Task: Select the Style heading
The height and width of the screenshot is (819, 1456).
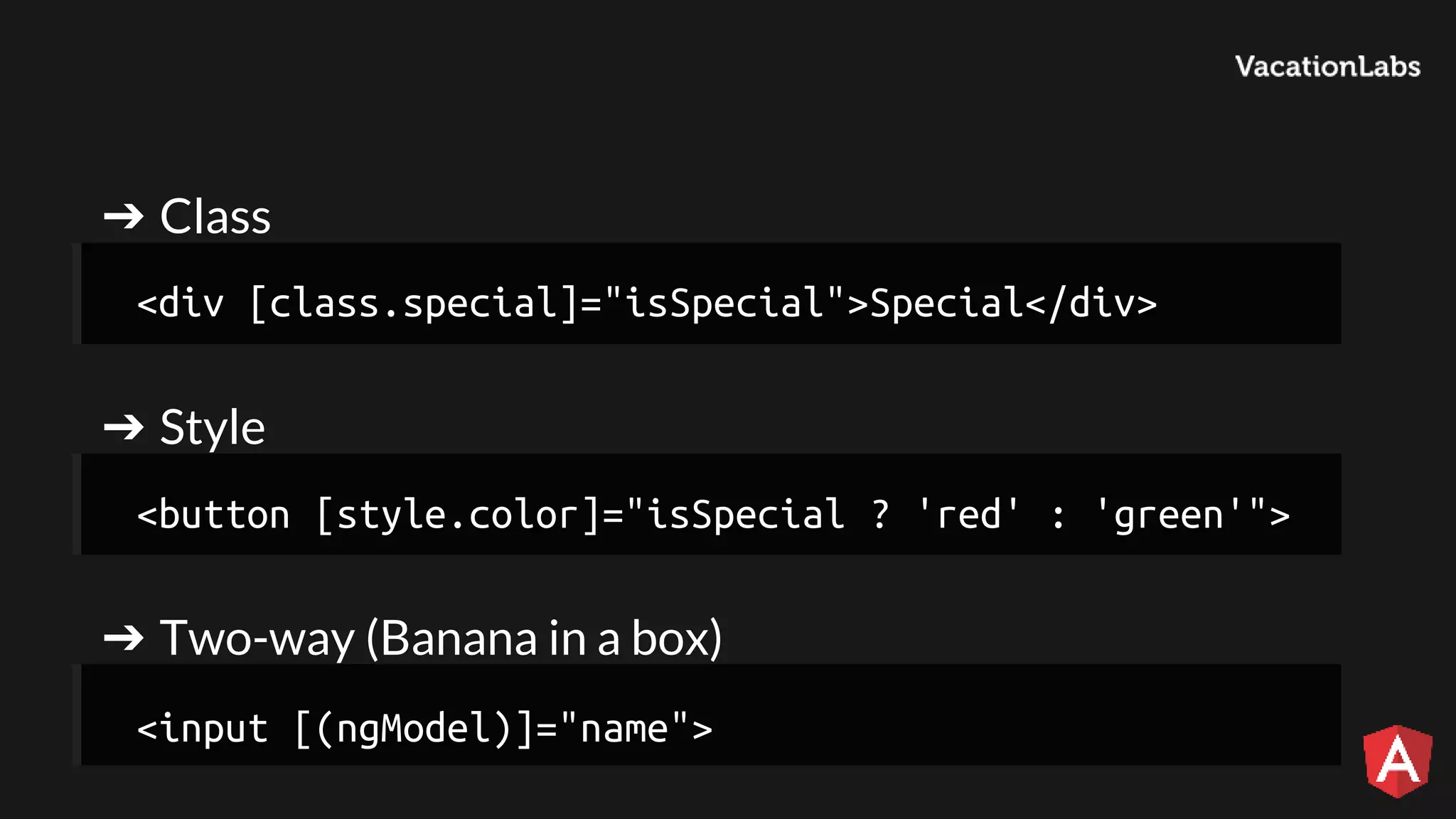Action: (x=213, y=427)
